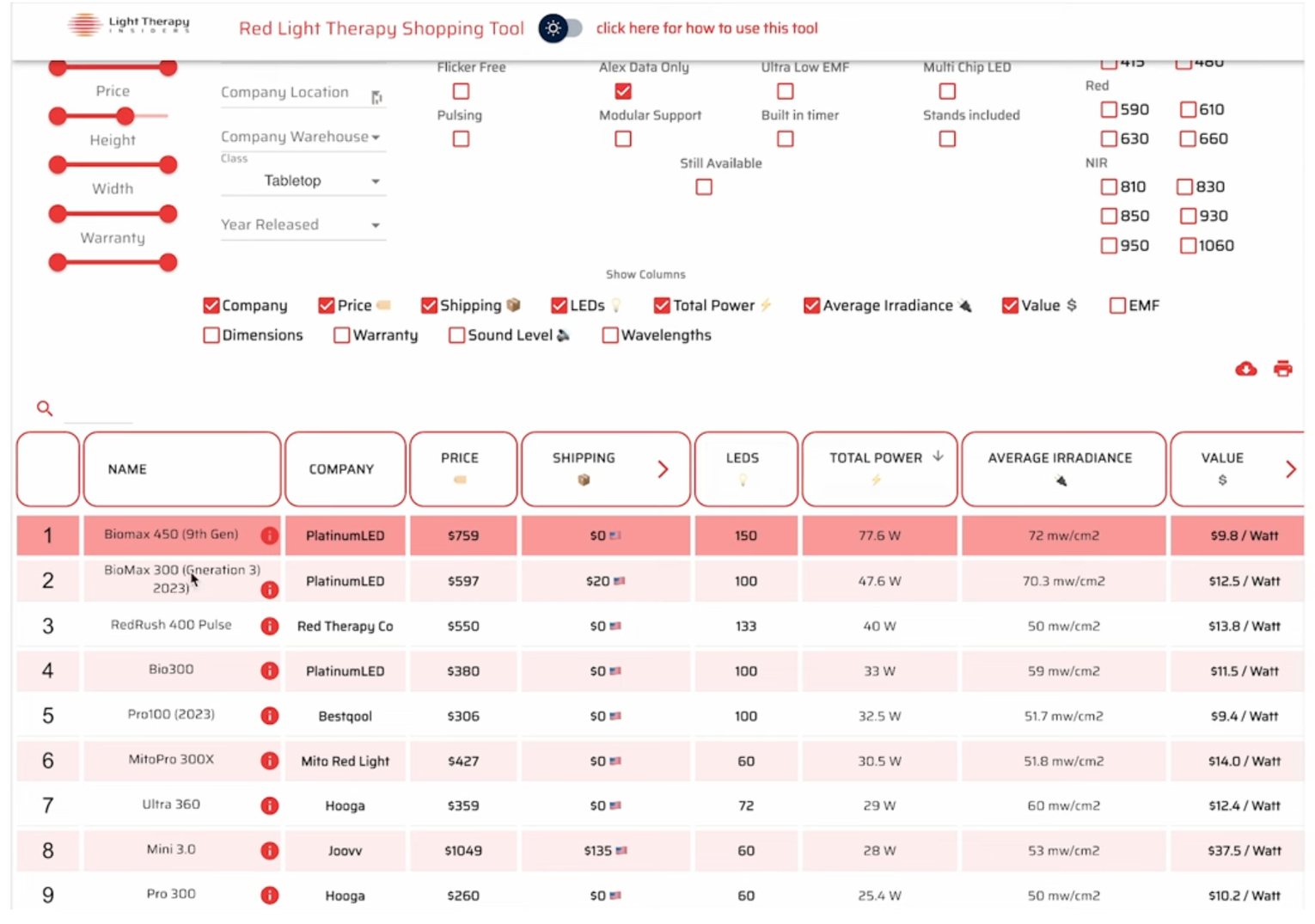This screenshot has height=924, width=1315.
Task: Sort by Average Irradiance column header
Action: pyautogui.click(x=1063, y=469)
